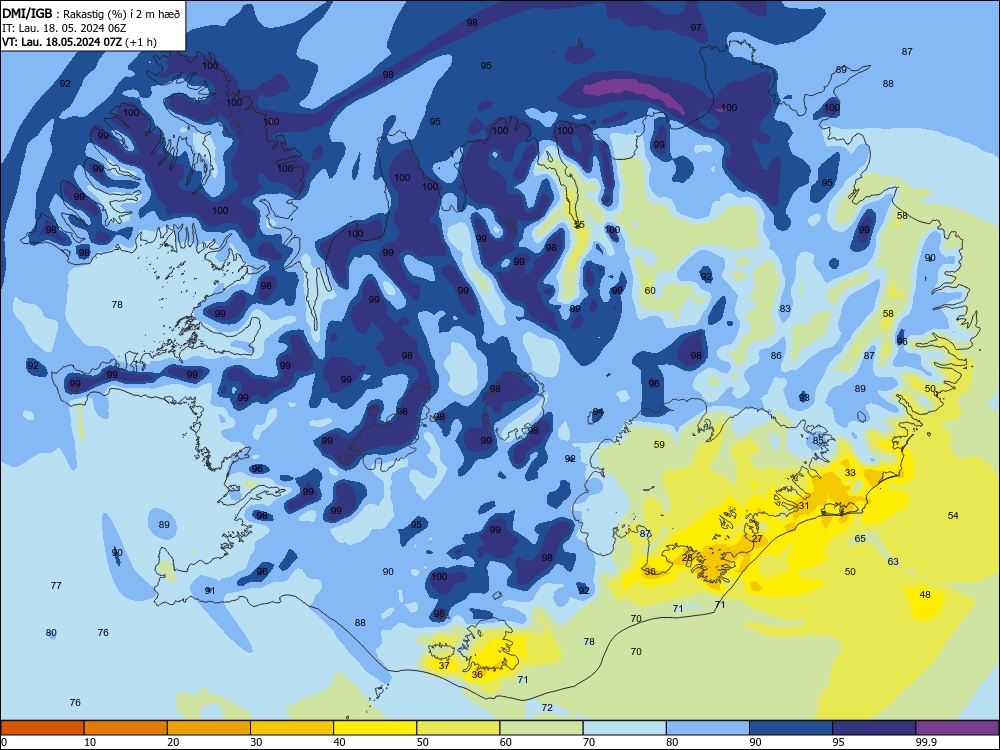
Task: Click the legend scale label 20
Action: (x=173, y=742)
